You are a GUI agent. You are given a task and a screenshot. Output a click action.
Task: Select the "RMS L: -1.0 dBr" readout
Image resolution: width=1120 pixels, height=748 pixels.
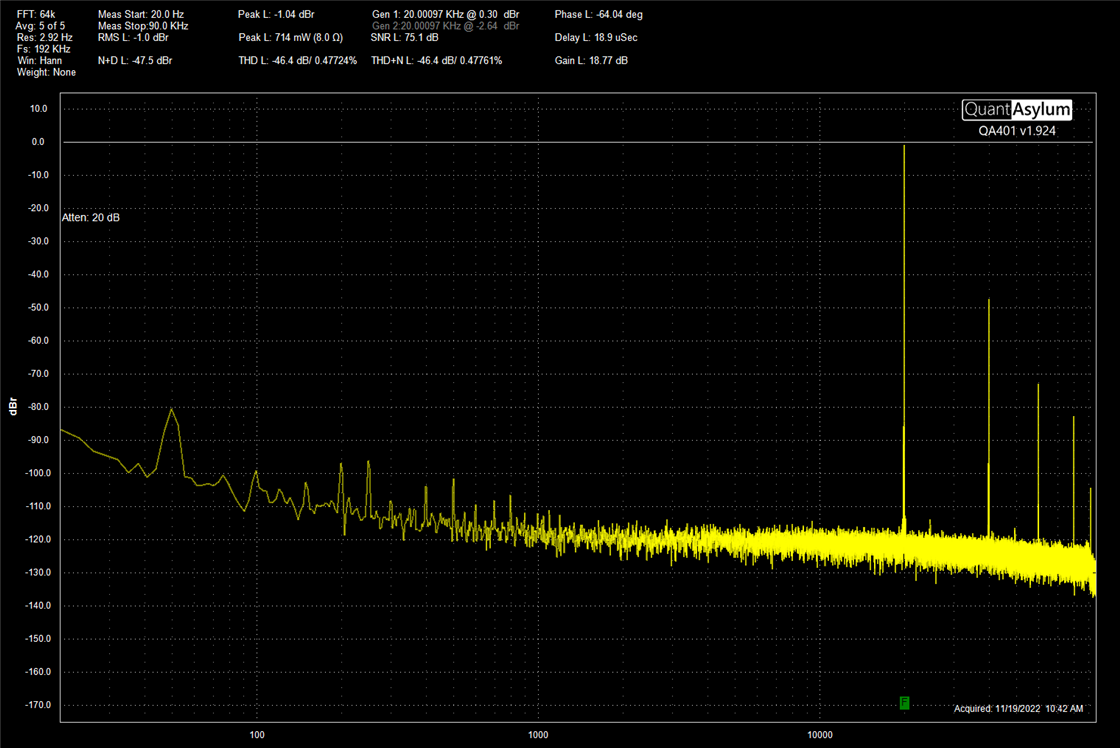[x=133, y=37]
